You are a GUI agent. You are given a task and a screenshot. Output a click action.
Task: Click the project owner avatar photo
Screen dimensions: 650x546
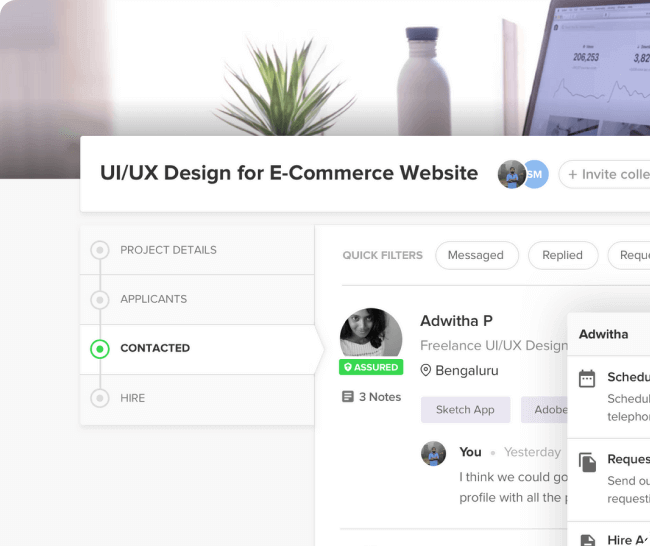point(512,175)
